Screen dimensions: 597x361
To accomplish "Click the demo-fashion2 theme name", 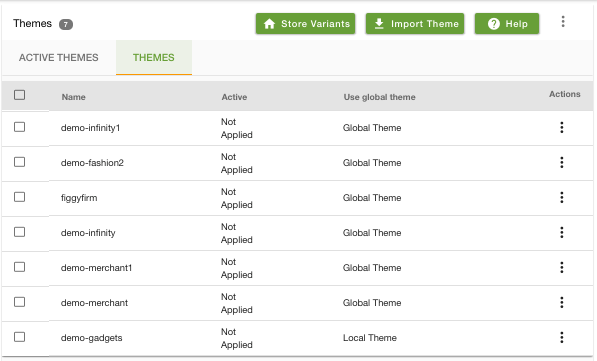I will [x=92, y=163].
